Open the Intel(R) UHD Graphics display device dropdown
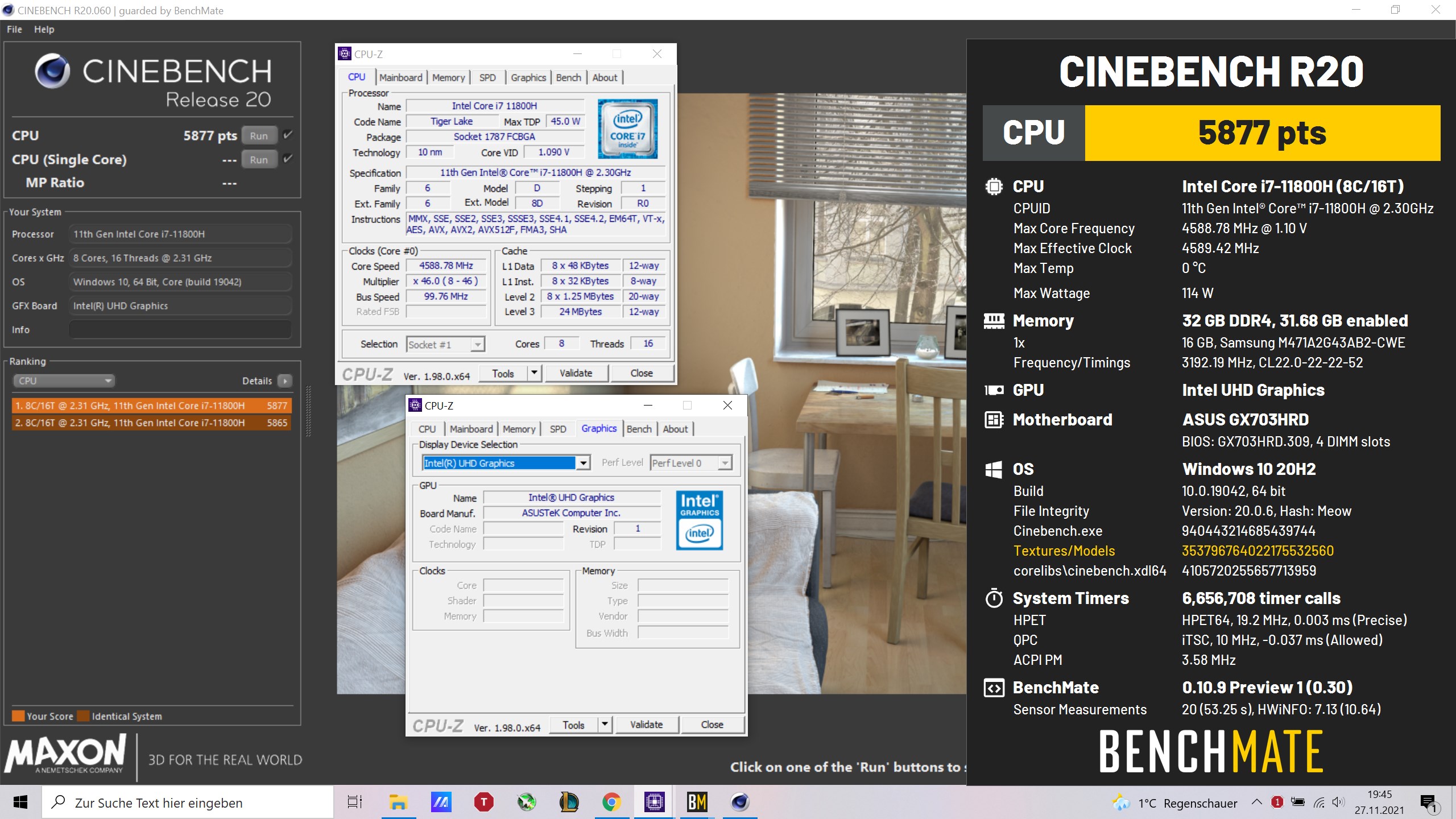The image size is (1456, 819). 506,463
